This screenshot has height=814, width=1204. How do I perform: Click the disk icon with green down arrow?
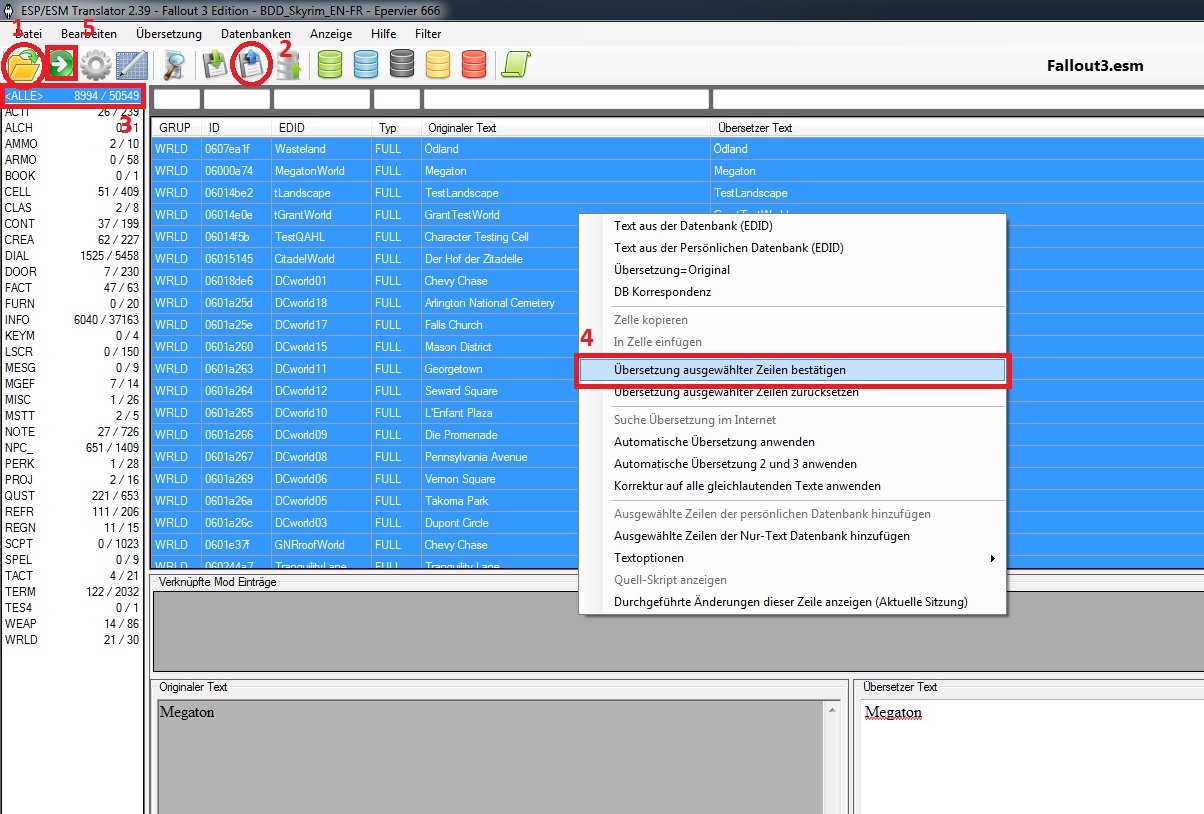coord(215,66)
